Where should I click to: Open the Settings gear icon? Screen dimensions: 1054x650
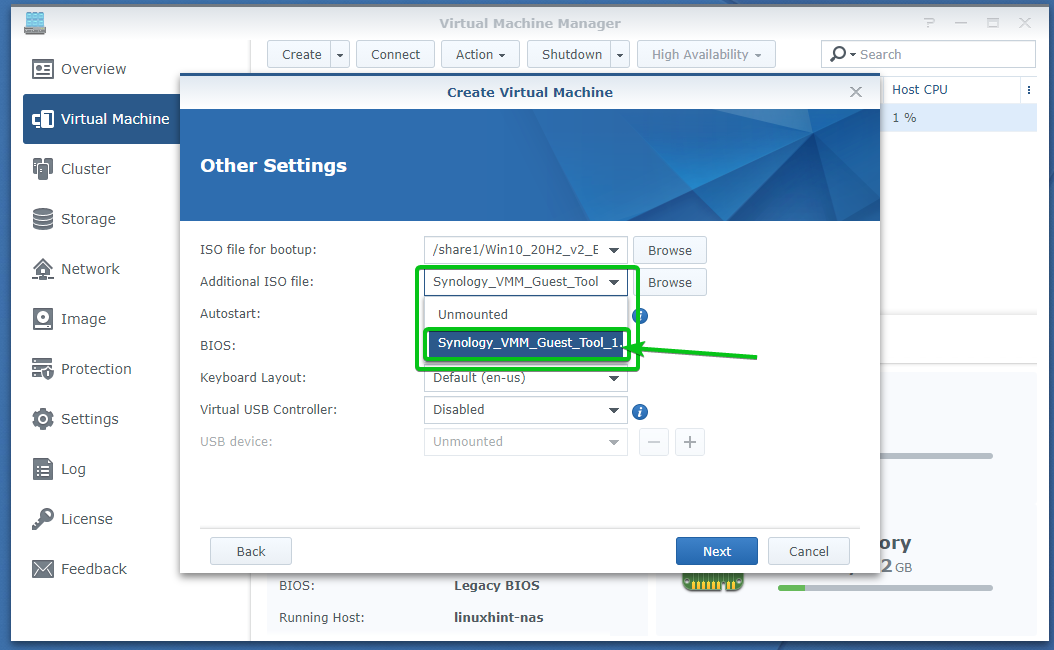42,419
